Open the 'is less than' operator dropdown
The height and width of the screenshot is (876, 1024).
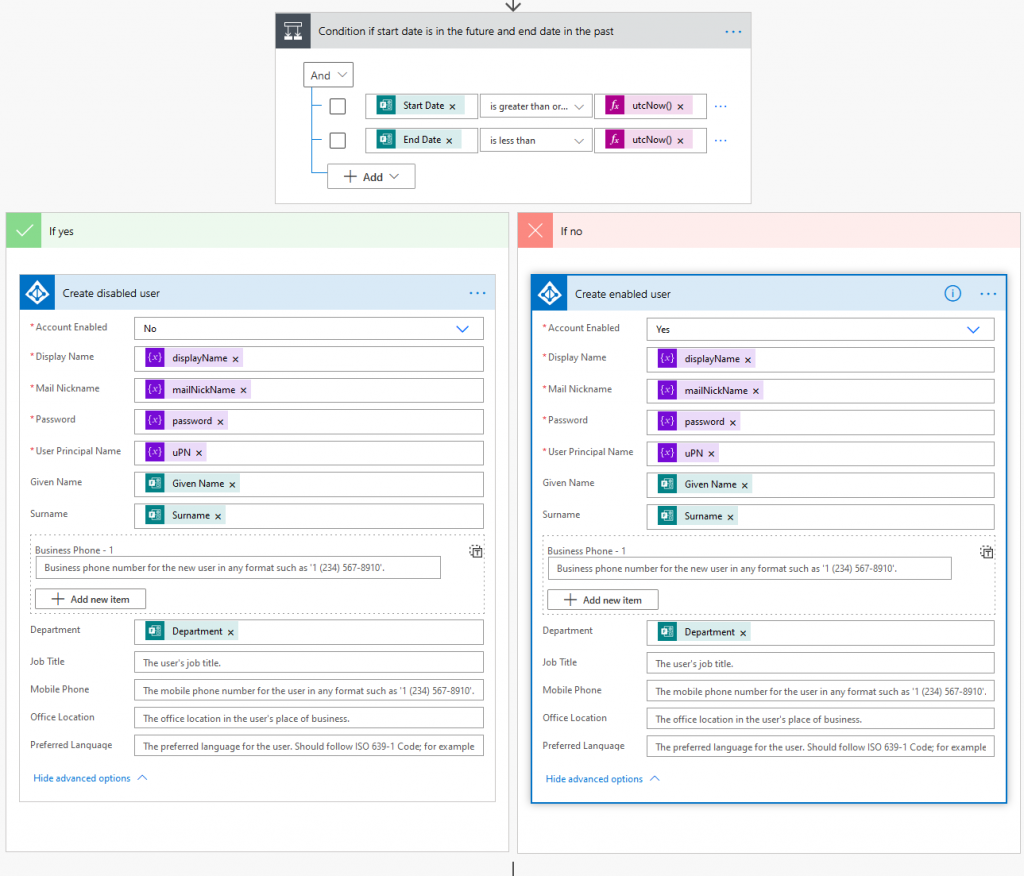(x=535, y=141)
